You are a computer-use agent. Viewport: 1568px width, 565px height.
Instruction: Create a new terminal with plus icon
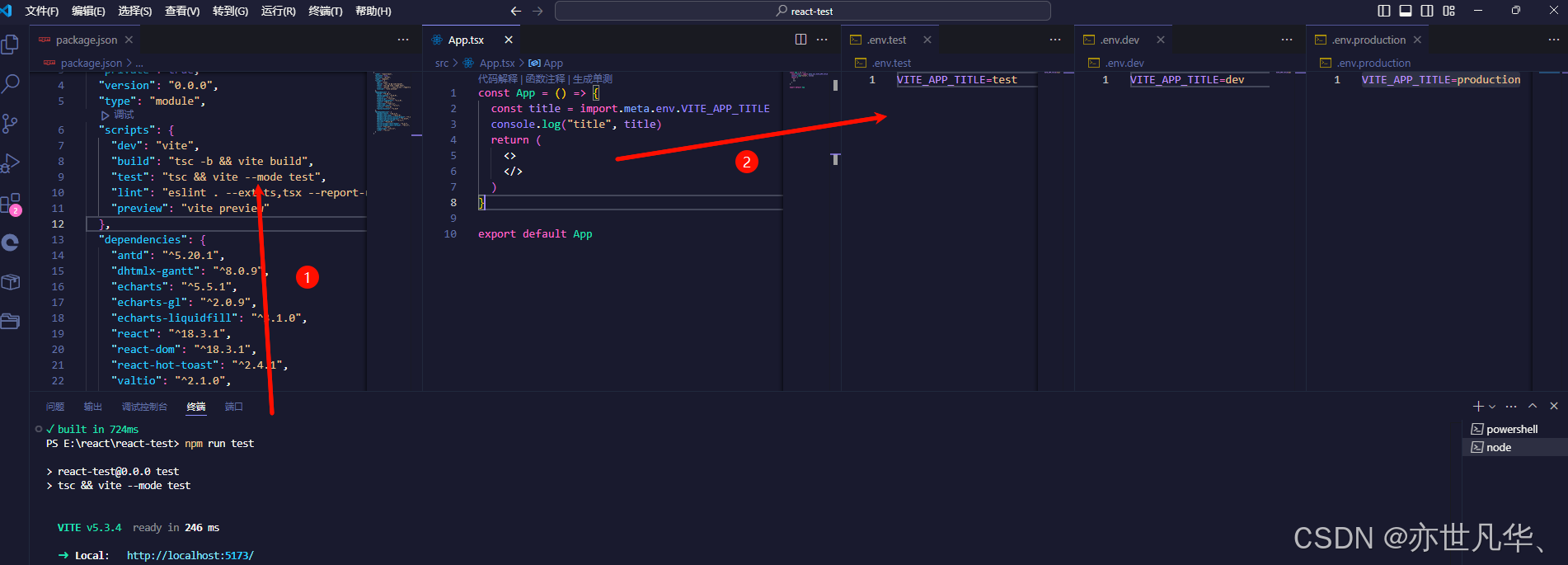coord(1478,406)
